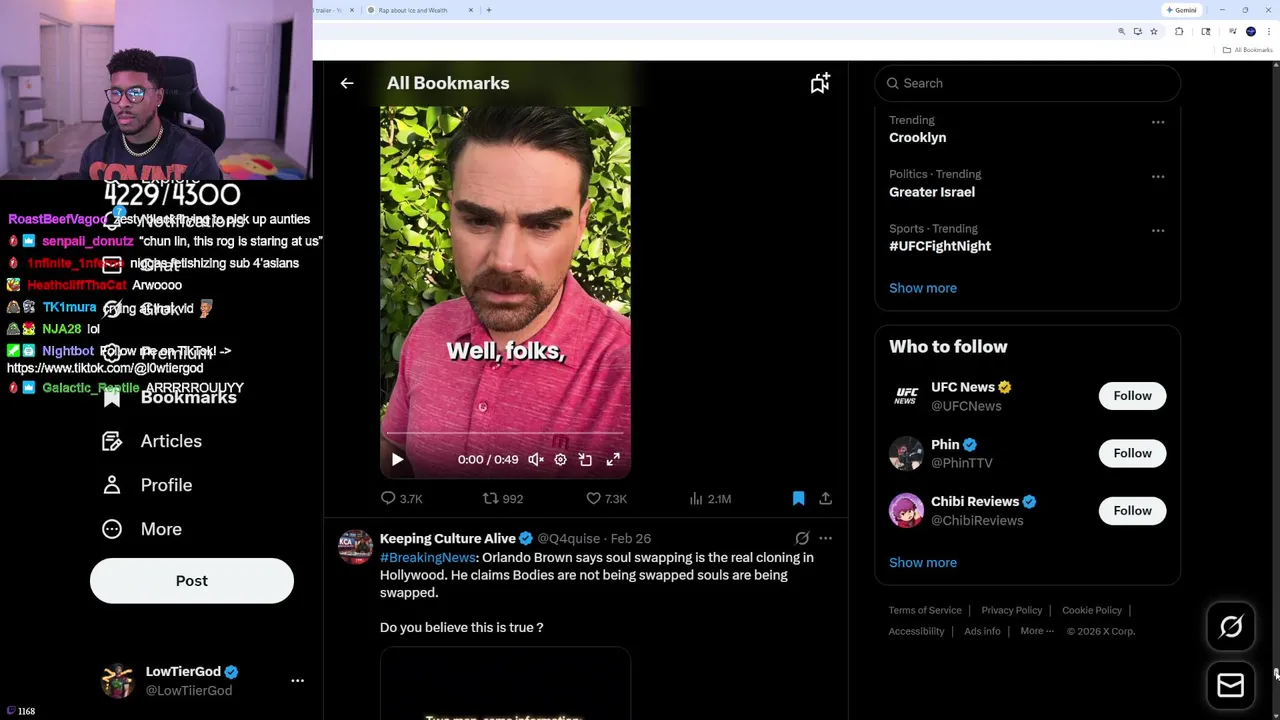Play the Ben Shapiro video
1280x720 pixels.
397,459
